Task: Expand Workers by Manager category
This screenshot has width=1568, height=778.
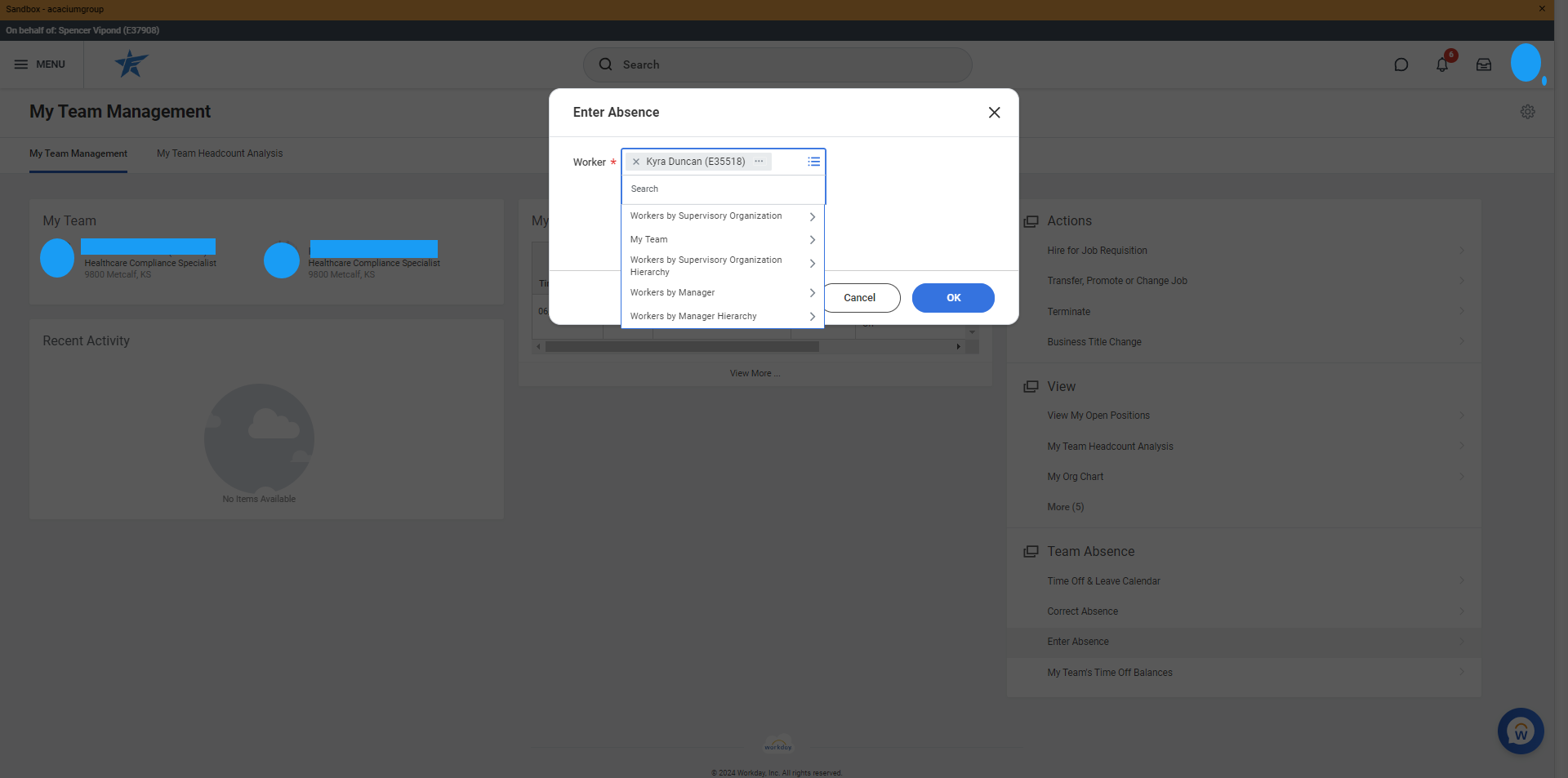Action: 723,293
